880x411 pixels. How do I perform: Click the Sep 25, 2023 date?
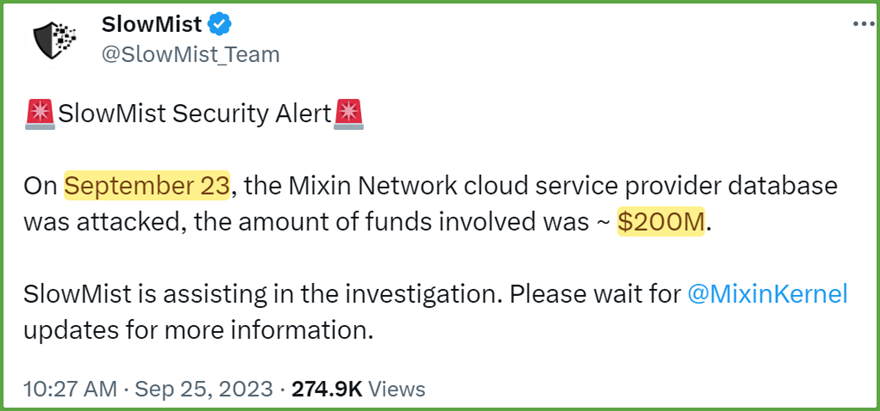[x=203, y=389]
